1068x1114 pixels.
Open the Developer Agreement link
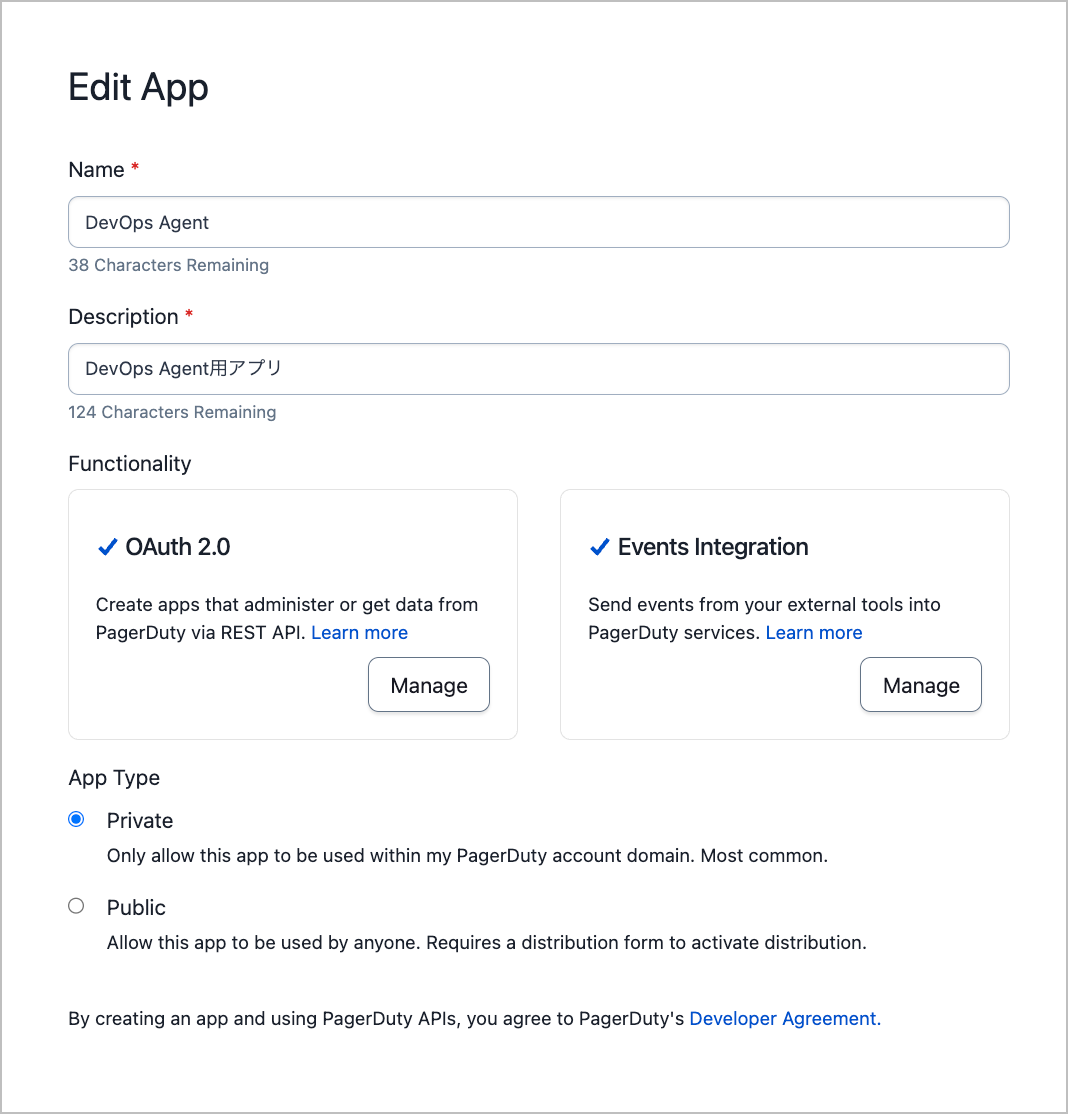coord(785,1019)
